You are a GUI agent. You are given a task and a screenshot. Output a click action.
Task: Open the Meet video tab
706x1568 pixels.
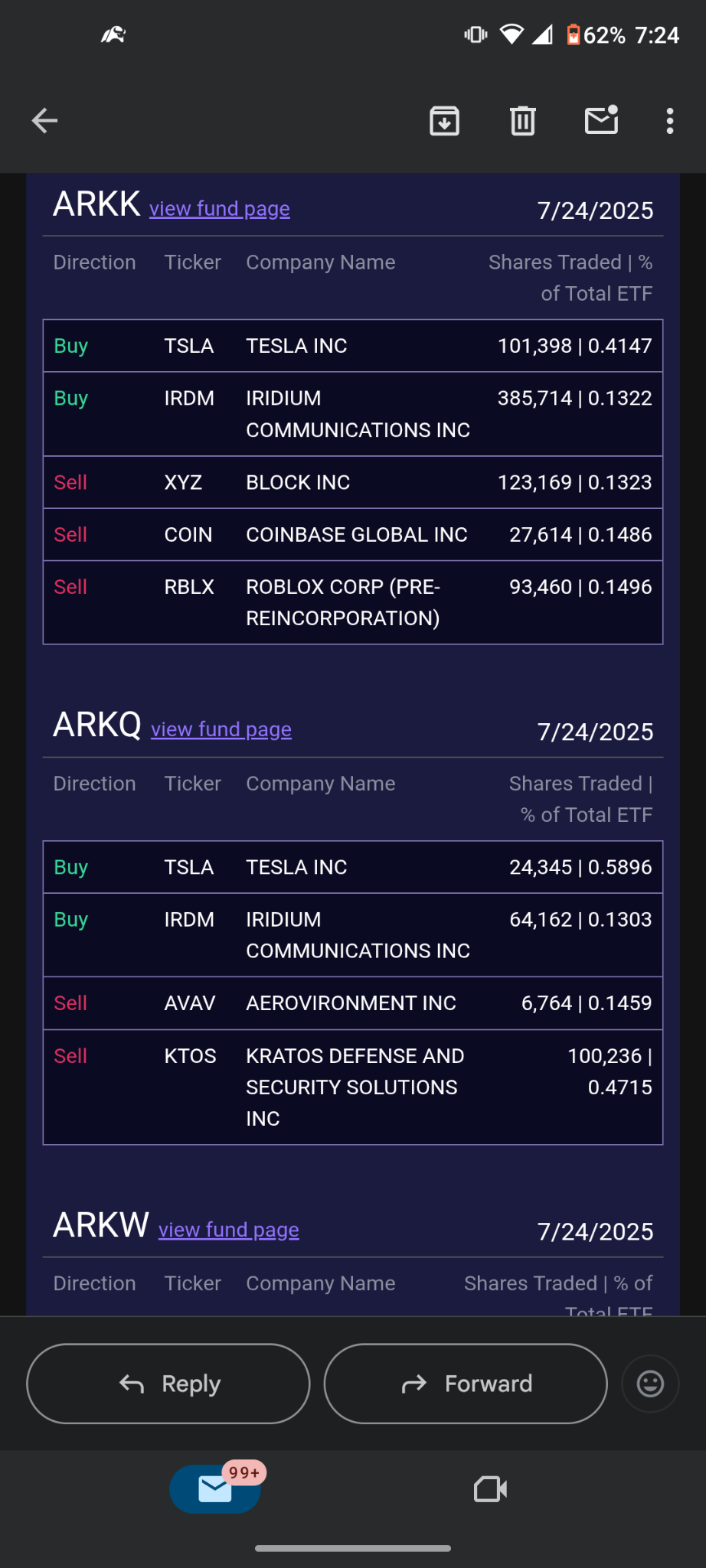click(x=491, y=1489)
